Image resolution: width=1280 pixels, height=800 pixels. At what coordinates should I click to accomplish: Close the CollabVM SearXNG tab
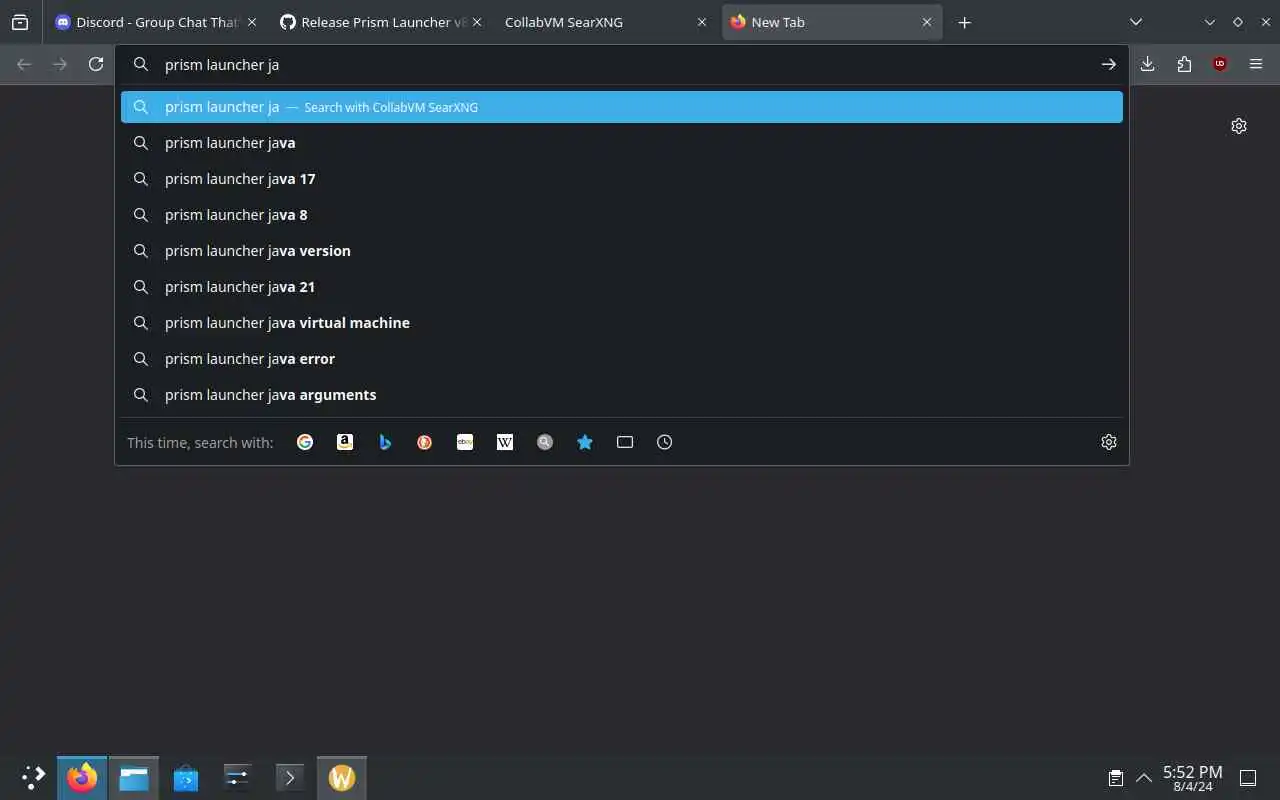pos(702,22)
